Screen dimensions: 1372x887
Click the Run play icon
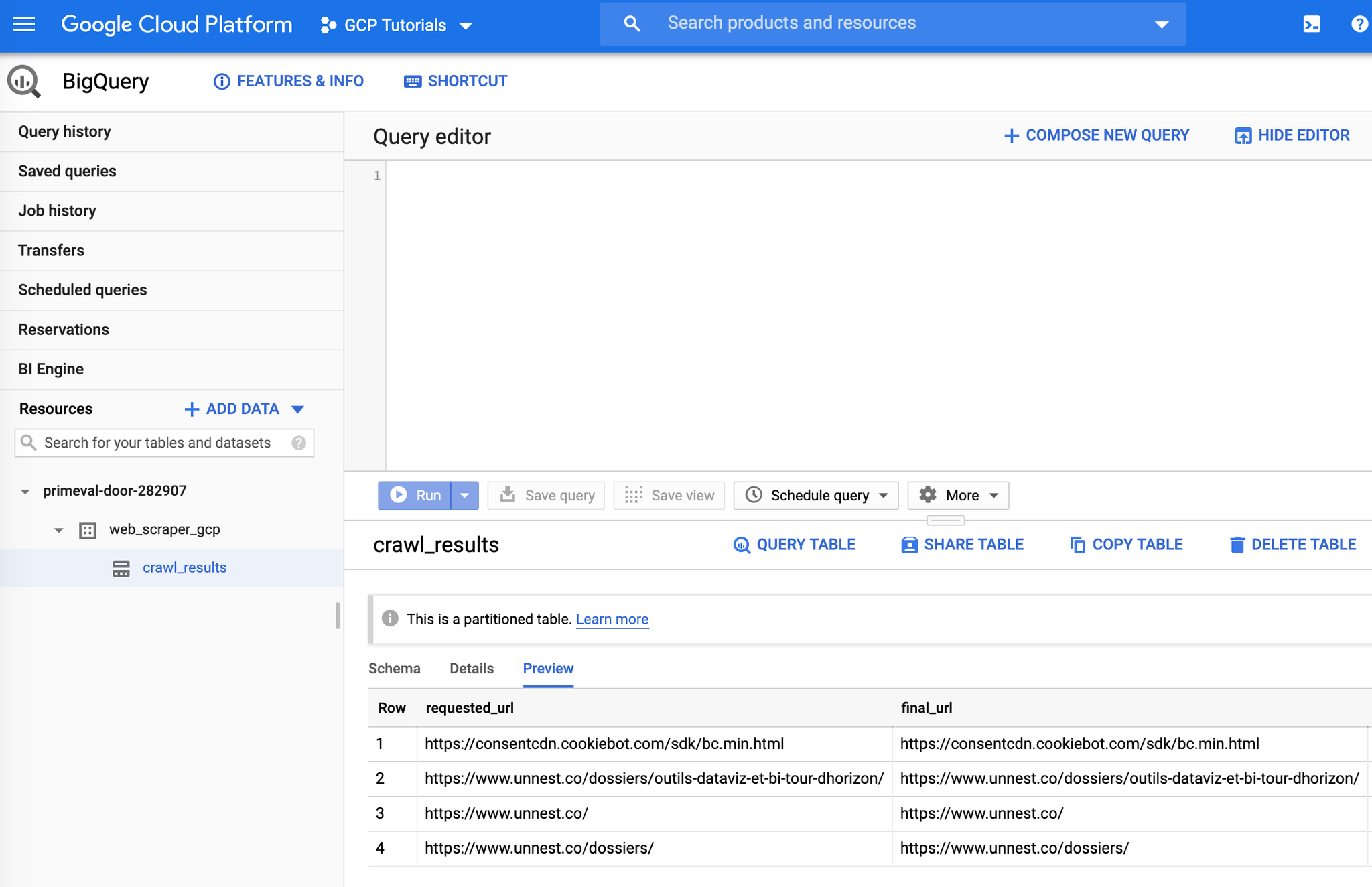click(x=399, y=495)
